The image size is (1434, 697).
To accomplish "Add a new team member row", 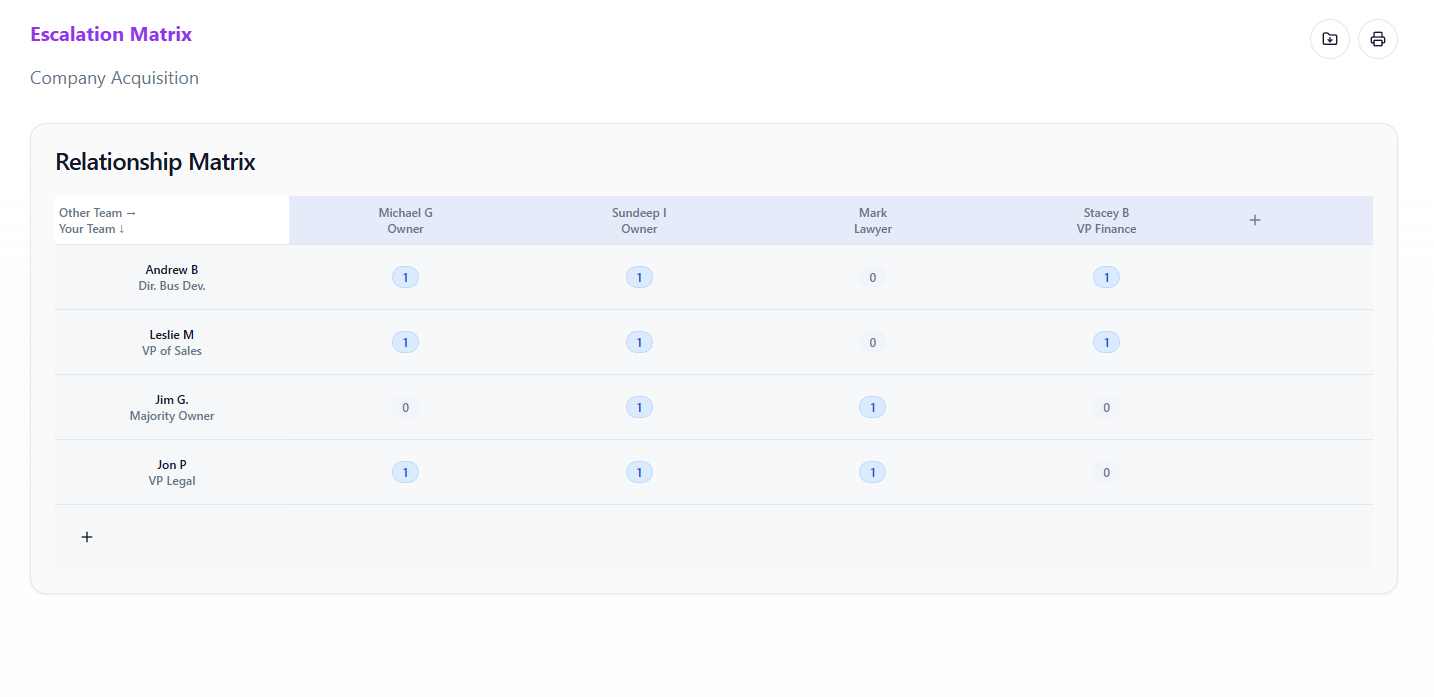I will [87, 537].
